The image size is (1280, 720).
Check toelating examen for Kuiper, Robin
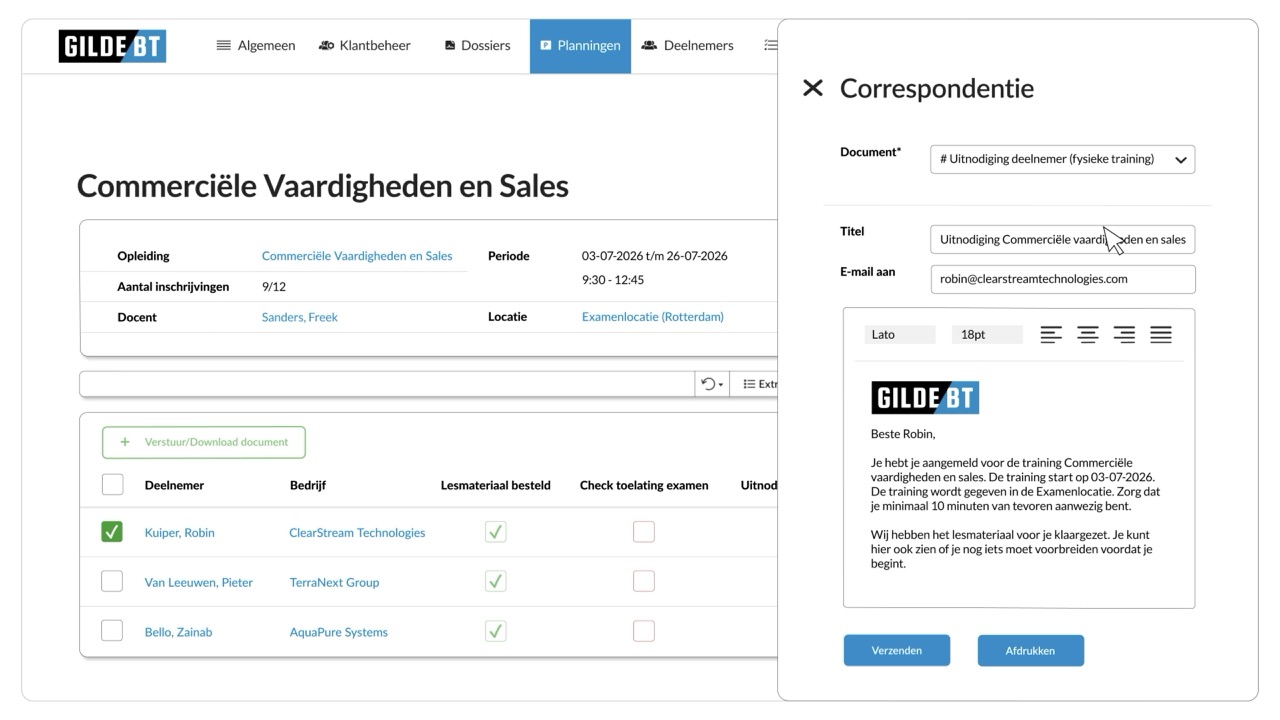click(x=644, y=532)
